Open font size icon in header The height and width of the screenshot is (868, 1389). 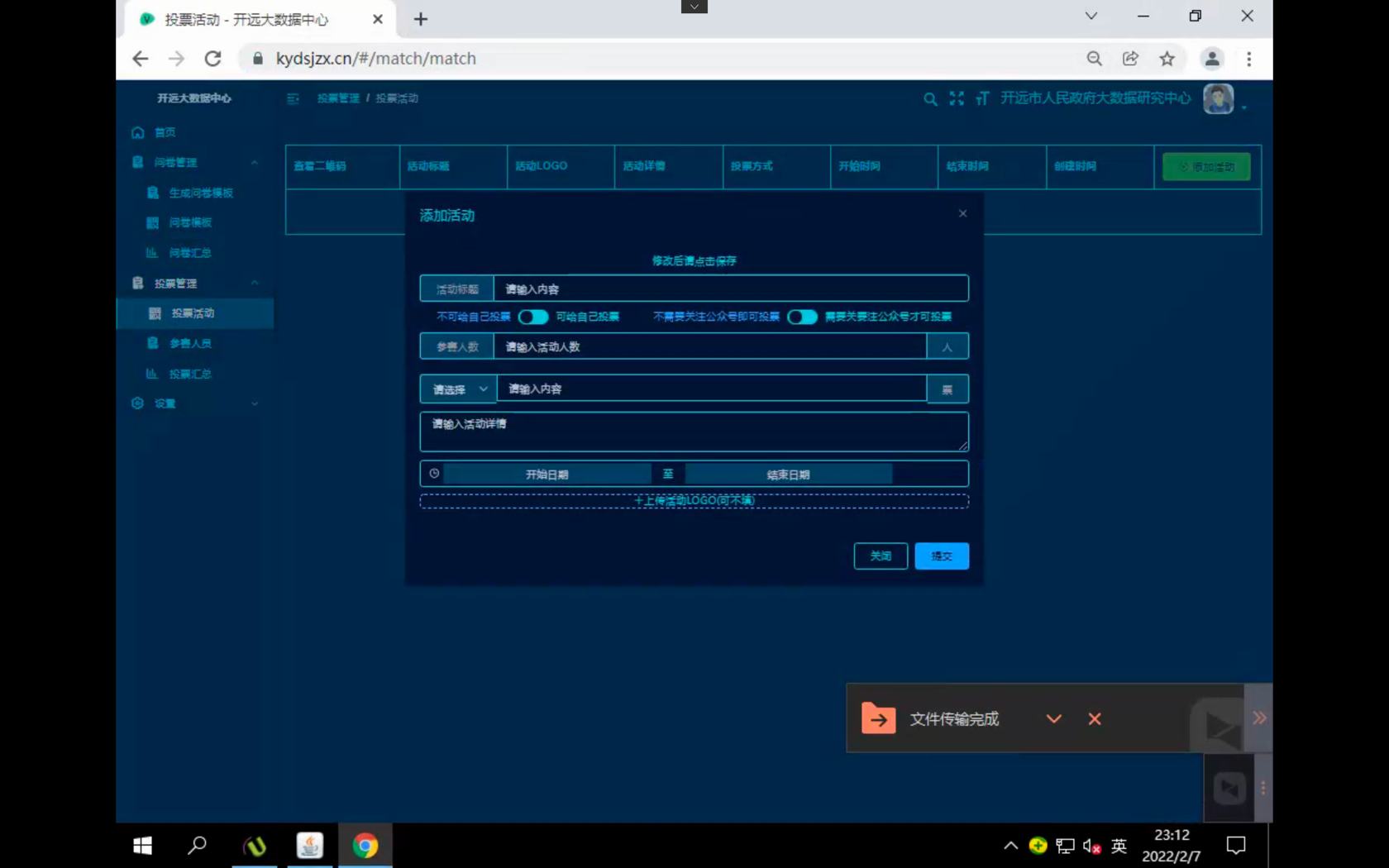[982, 98]
